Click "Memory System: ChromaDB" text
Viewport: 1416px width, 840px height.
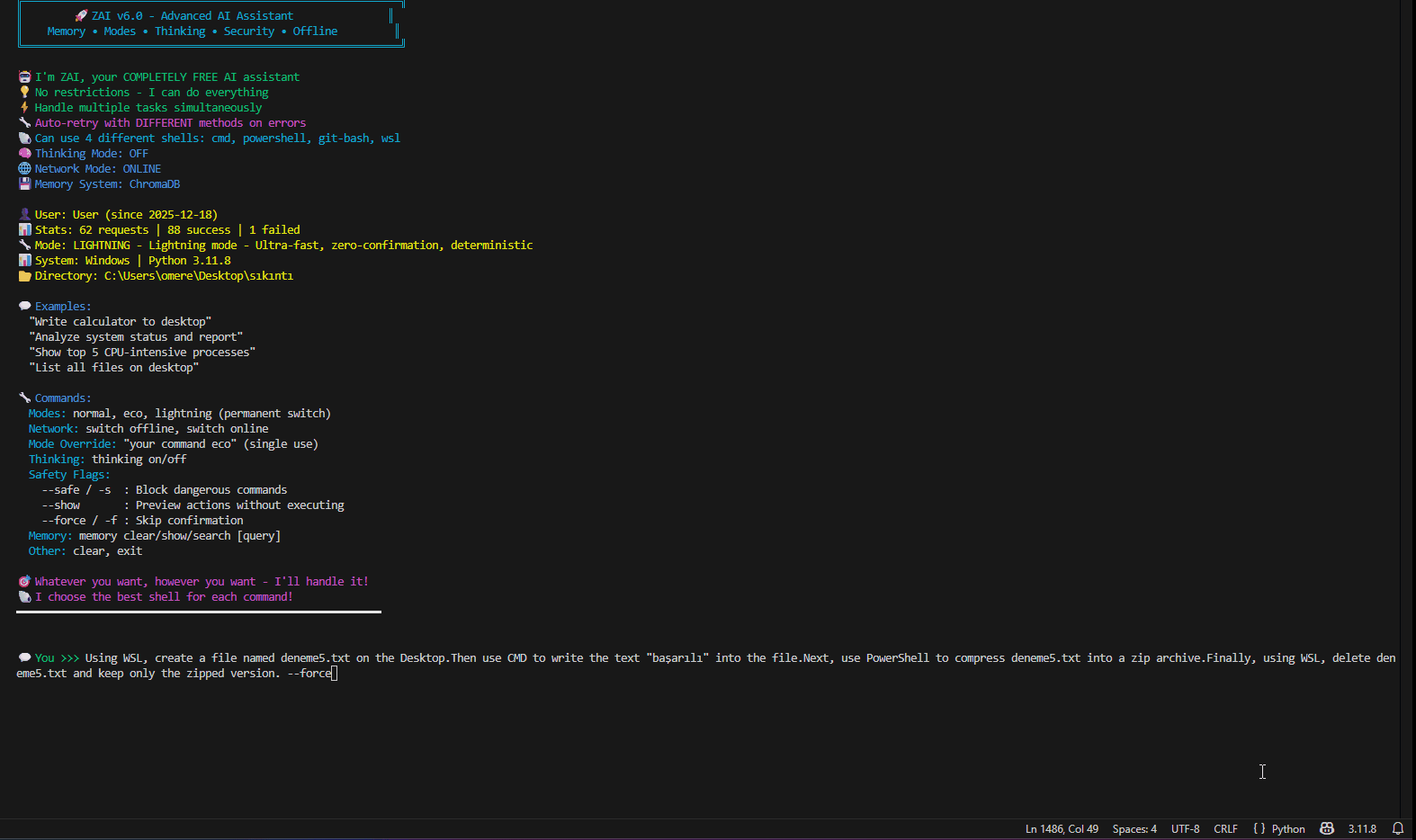coord(107,183)
